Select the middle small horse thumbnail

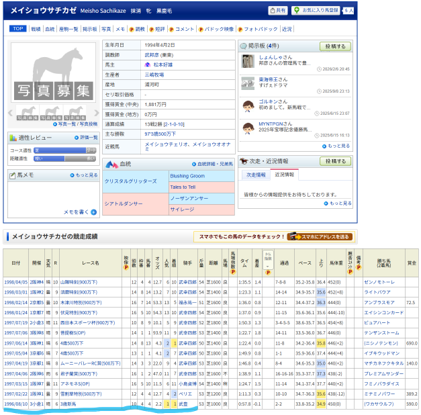[51, 113]
